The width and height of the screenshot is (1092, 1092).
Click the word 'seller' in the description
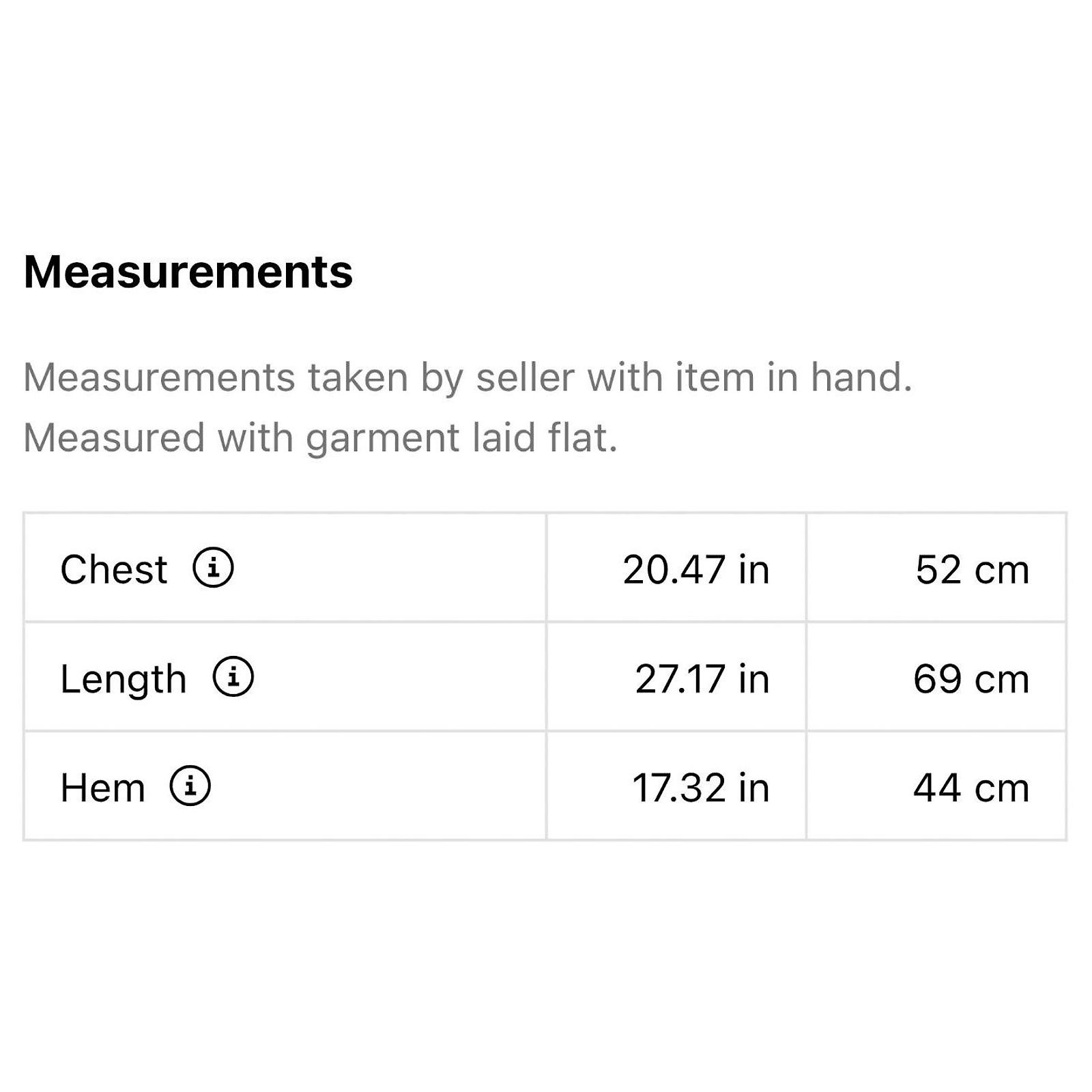click(525, 377)
